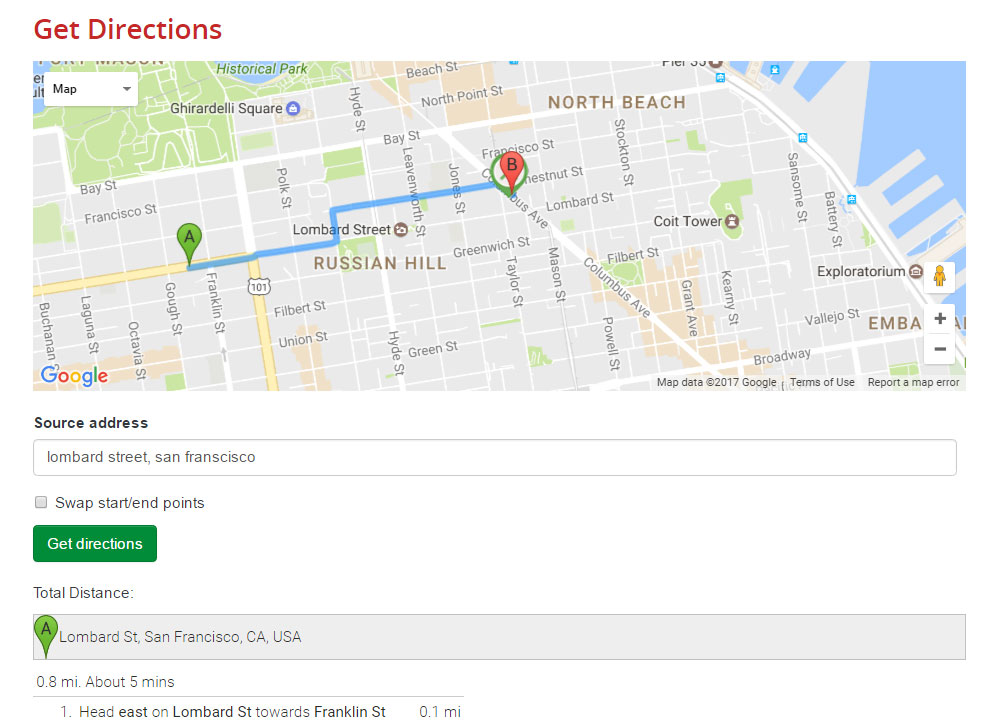Open the Map type dropdown
The height and width of the screenshot is (725, 1000).
90,89
